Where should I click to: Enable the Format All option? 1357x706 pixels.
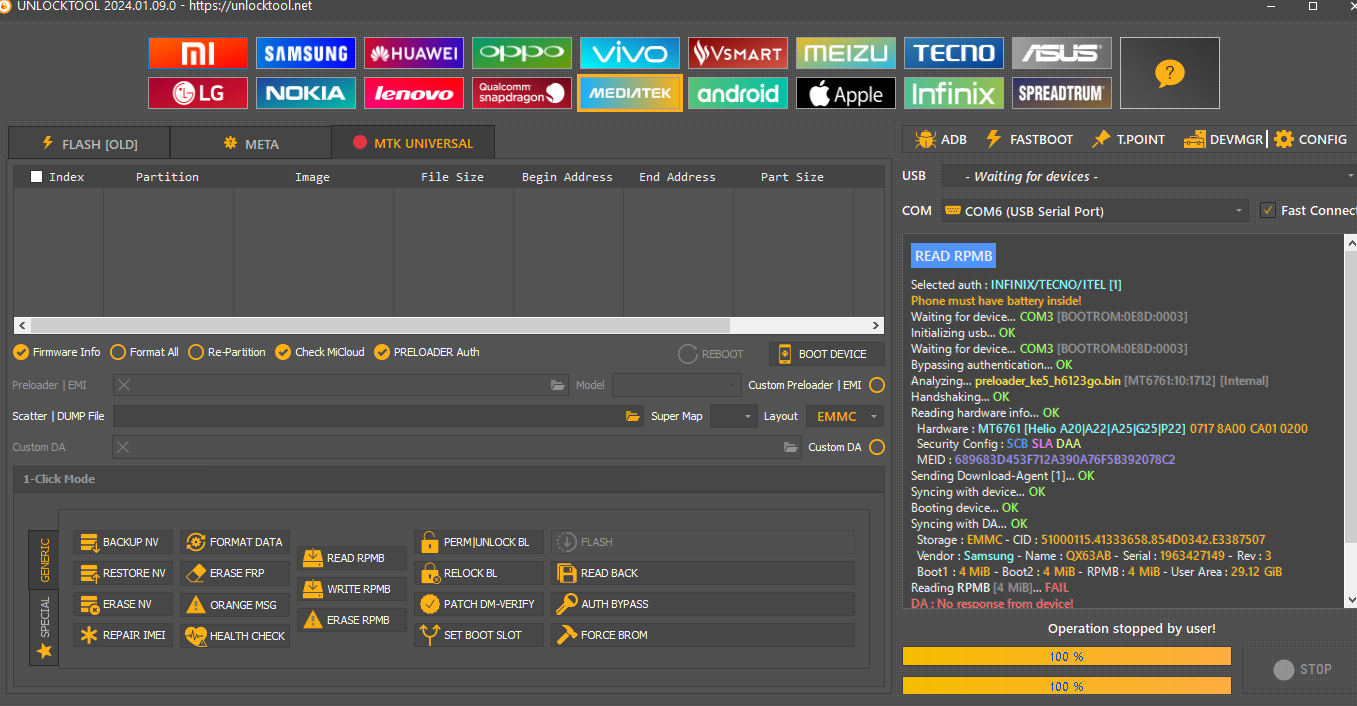click(118, 352)
